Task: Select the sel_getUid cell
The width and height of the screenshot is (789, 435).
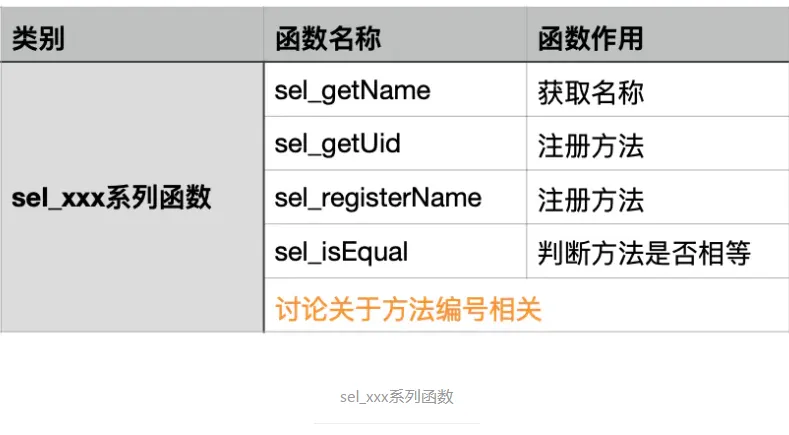Action: (395, 143)
